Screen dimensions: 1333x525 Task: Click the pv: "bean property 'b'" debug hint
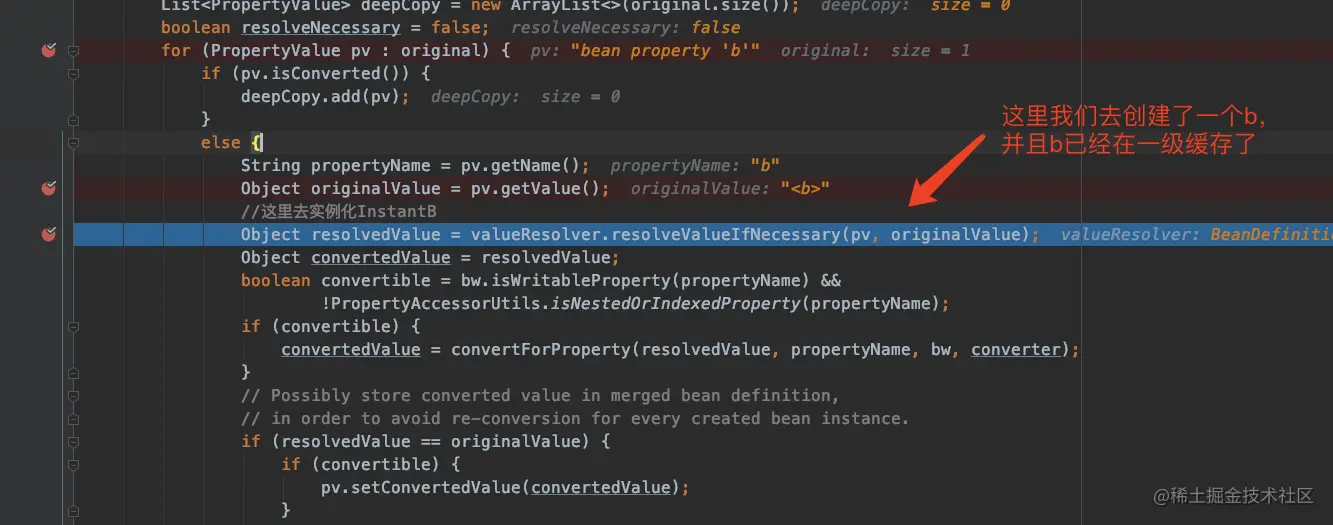[645, 50]
